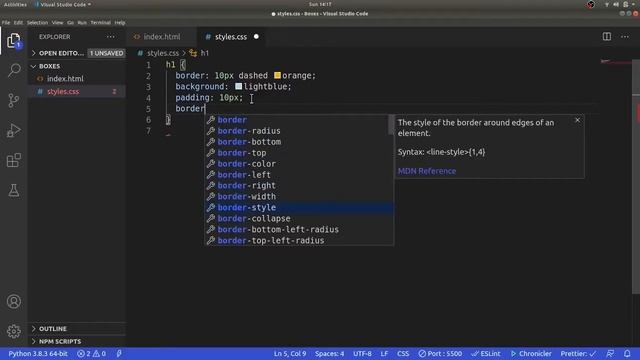This screenshot has width=640, height=360.
Task: Select the highlighted border-style suggestion
Action: click(299, 208)
